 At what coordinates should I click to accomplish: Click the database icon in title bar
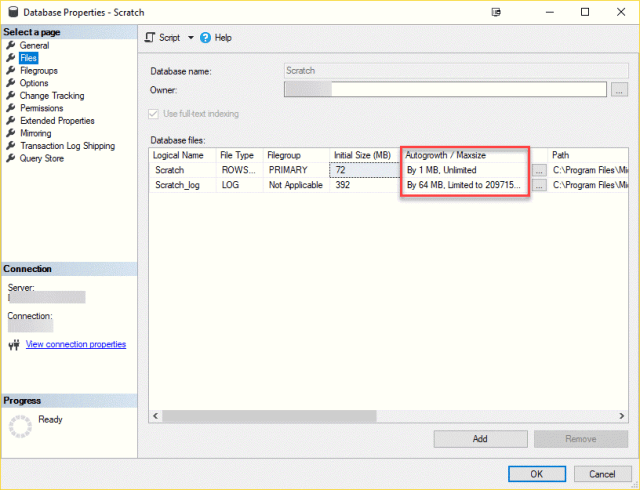tap(13, 12)
